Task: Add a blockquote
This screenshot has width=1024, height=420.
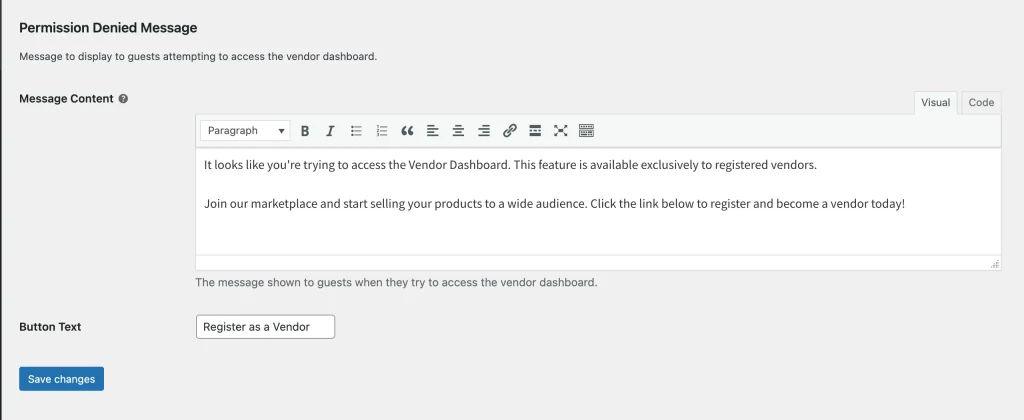Action: pos(407,131)
